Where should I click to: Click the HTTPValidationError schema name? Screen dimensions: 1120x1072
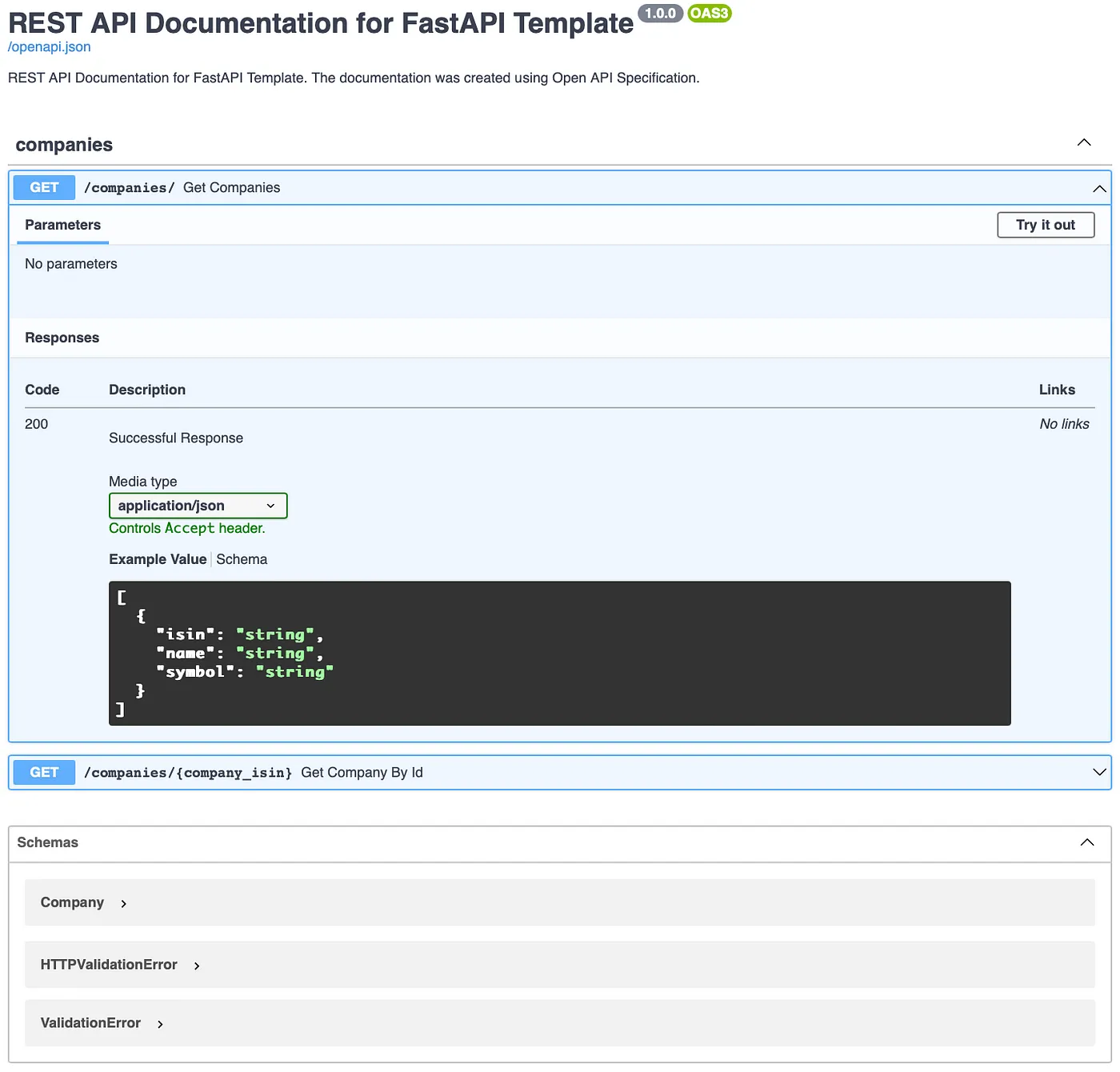click(109, 965)
